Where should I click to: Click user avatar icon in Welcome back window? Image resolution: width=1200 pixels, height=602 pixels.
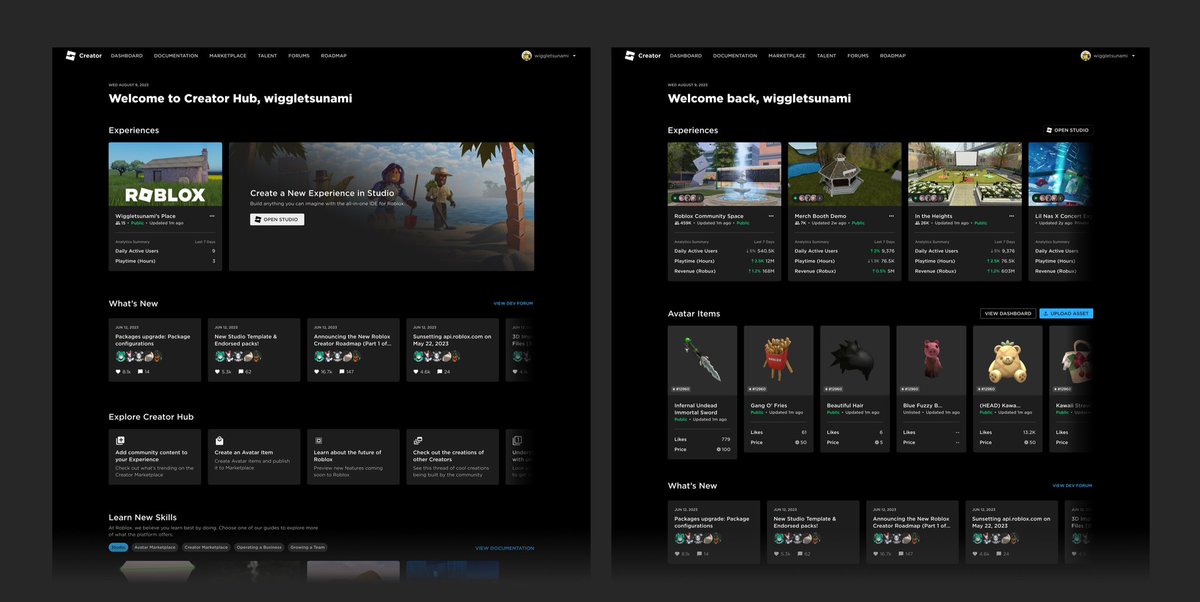(x=1085, y=56)
